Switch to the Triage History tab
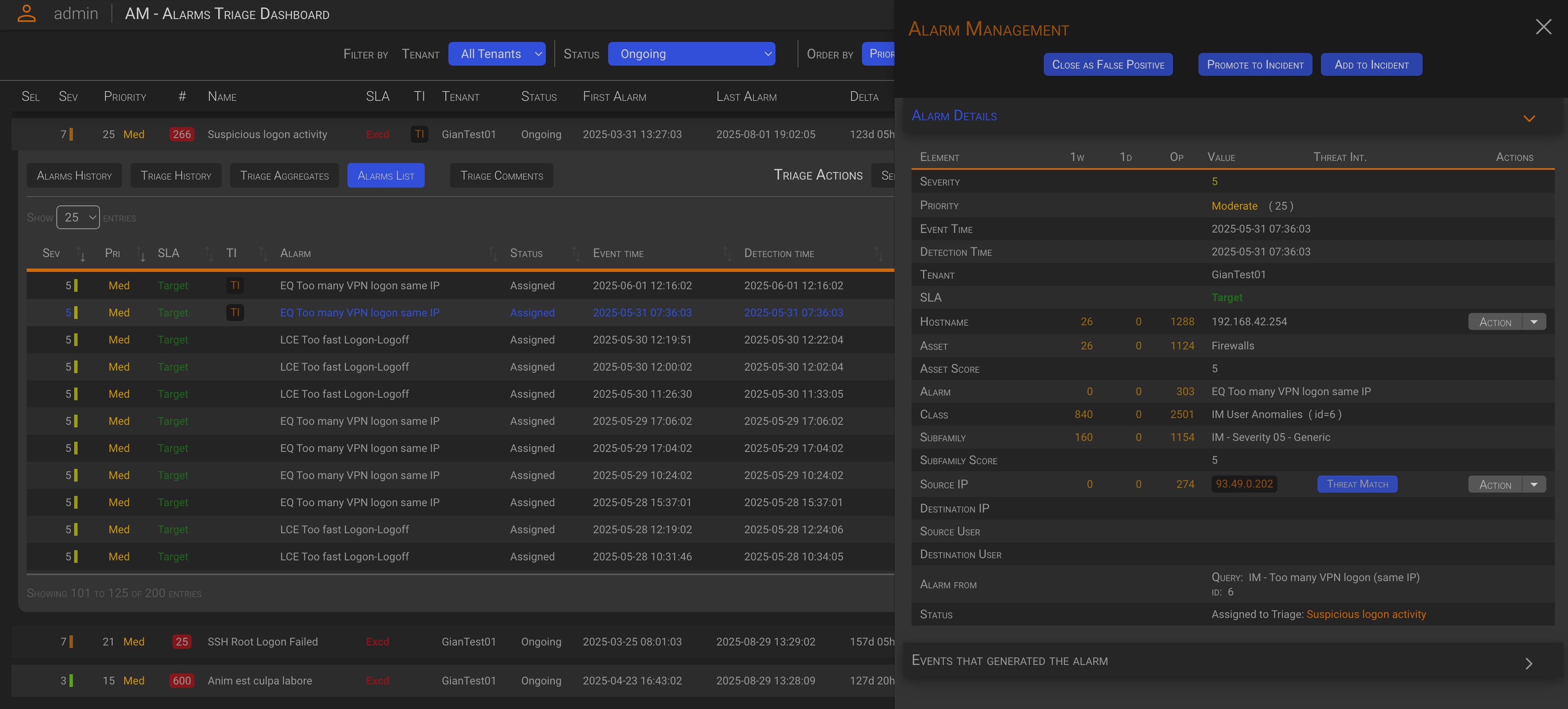Viewport: 1568px width, 709px height. point(176,175)
